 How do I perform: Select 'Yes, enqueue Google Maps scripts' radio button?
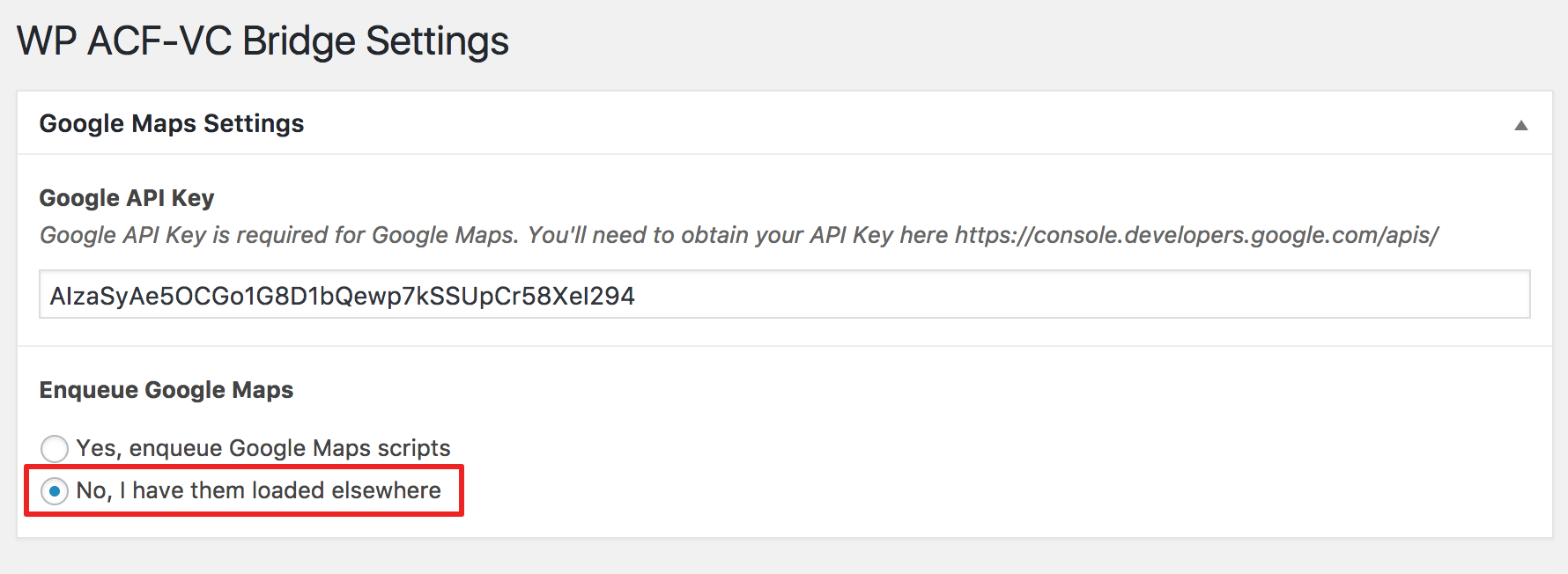tap(55, 448)
